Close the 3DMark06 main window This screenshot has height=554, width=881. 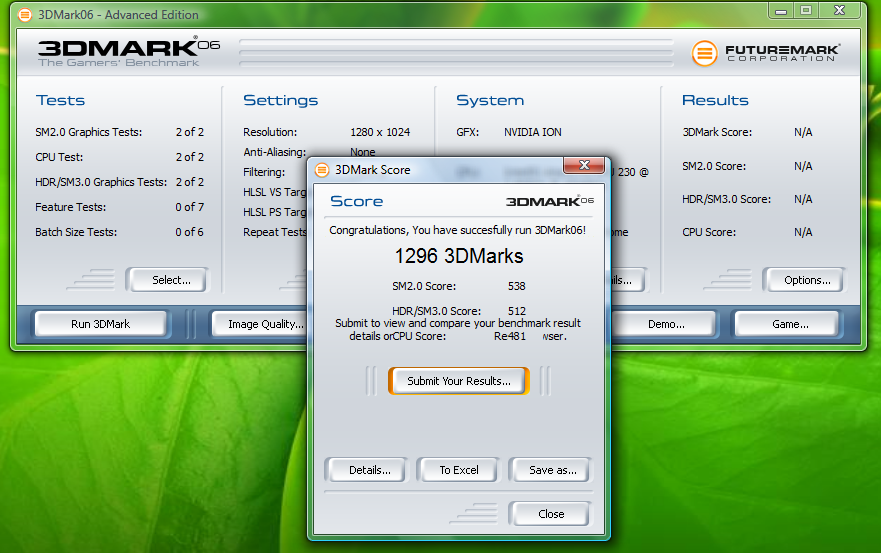[x=839, y=11]
